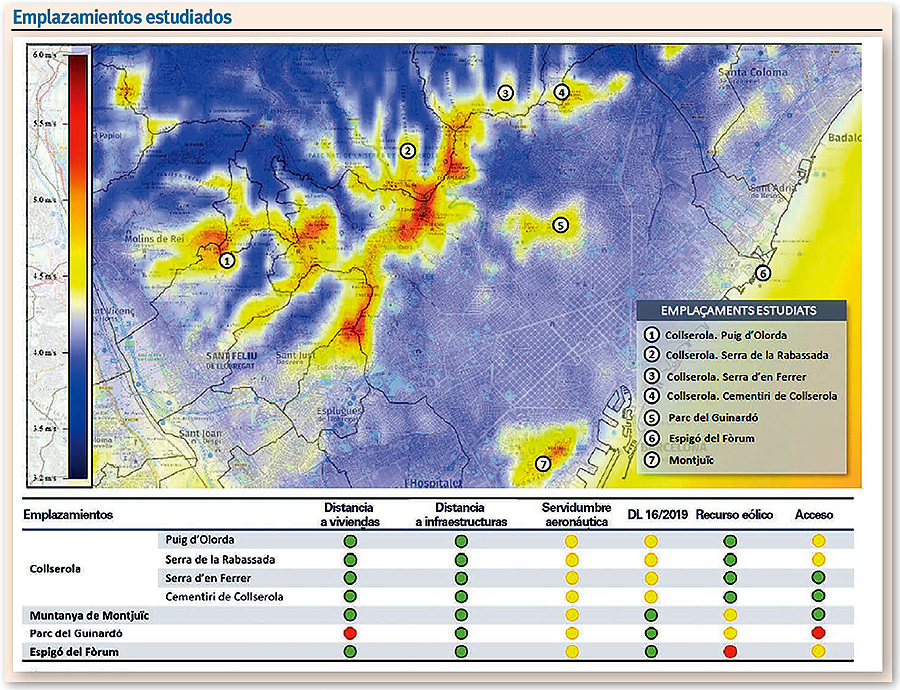
Task: Click red Acceso dot for Parc del Guinardó
Action: click(818, 633)
